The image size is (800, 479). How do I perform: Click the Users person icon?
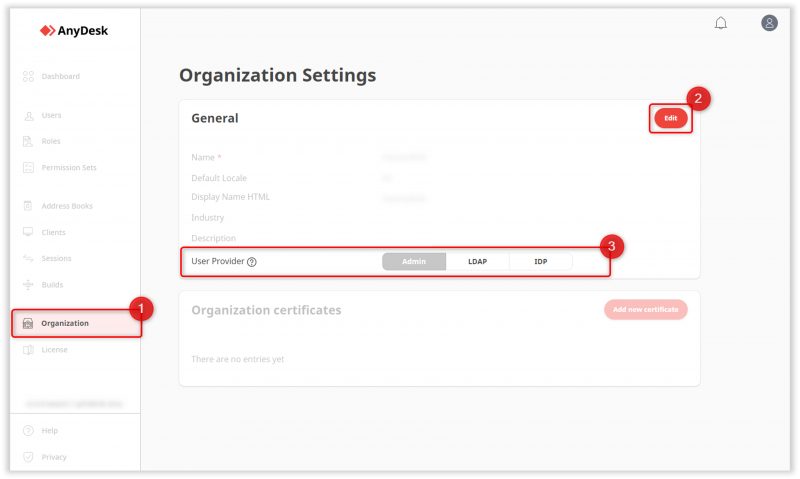[29, 116]
